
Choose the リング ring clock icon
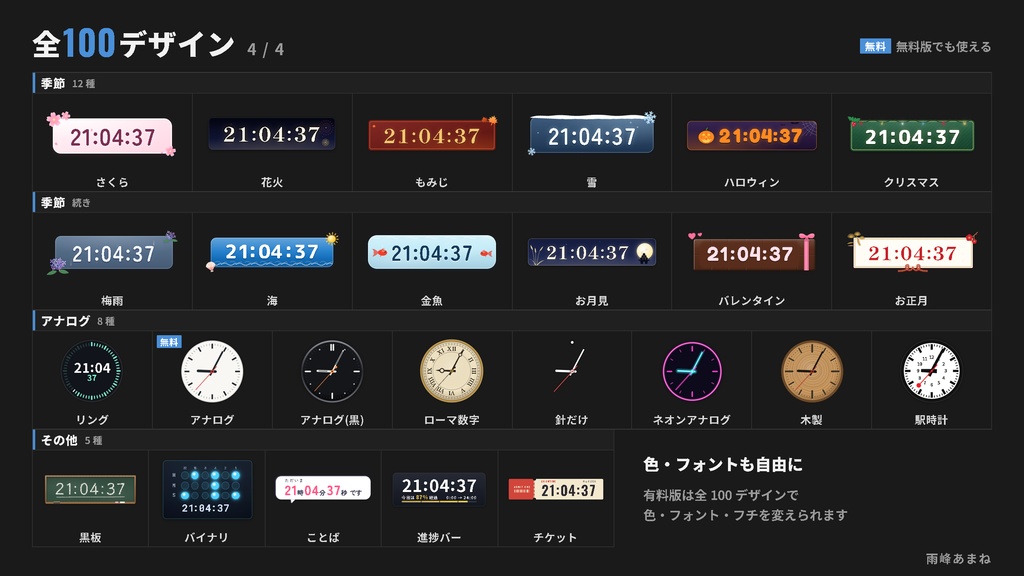pos(91,370)
